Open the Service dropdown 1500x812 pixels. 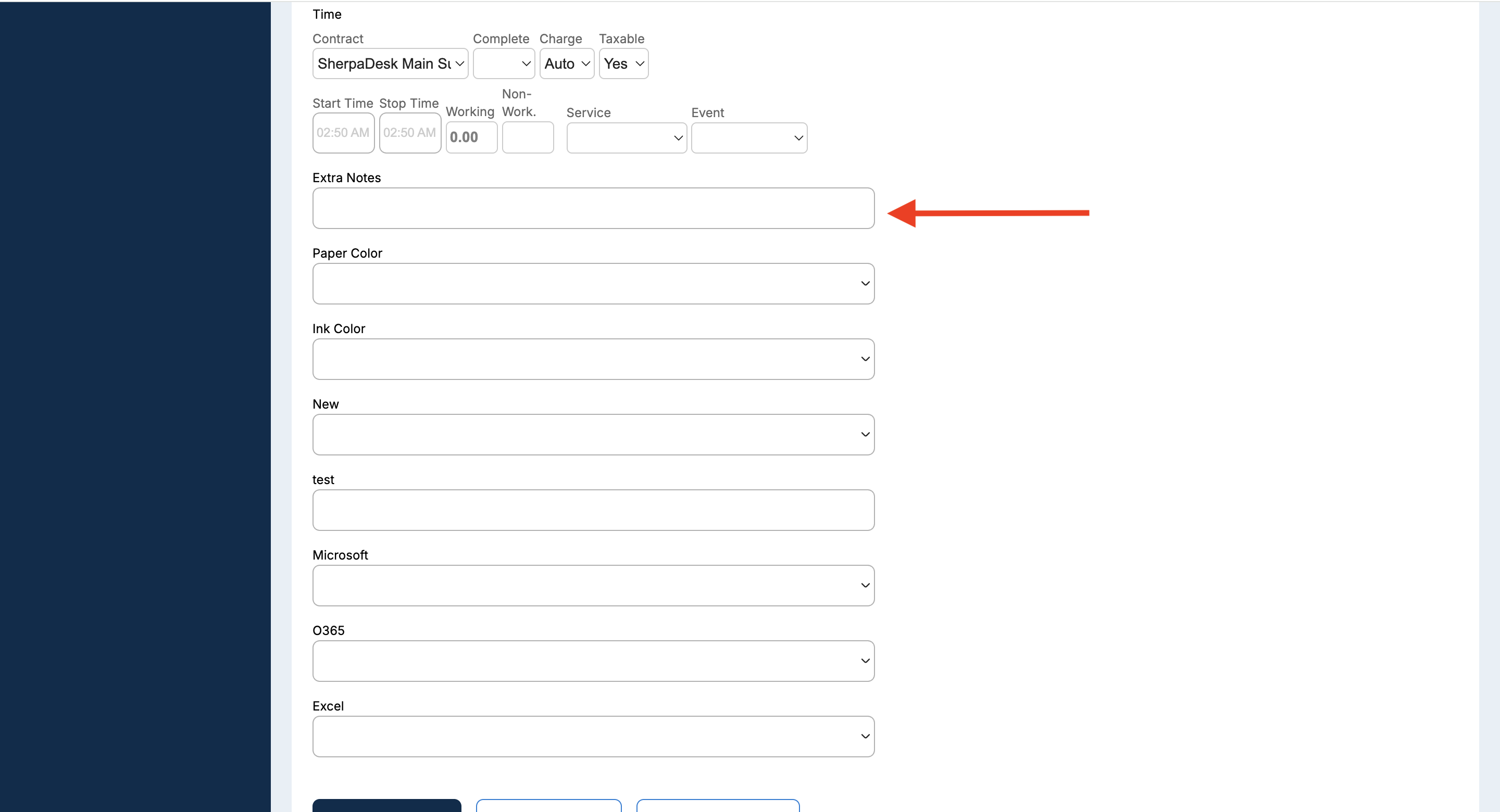(626, 138)
